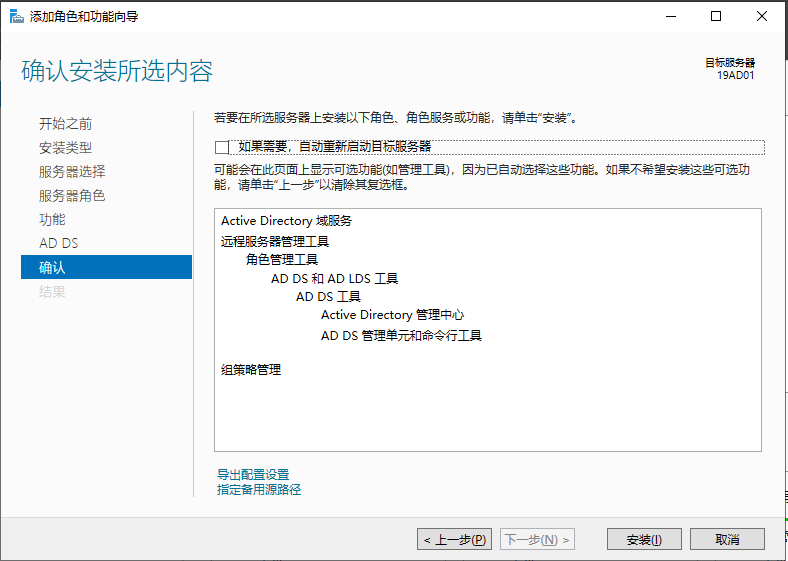Open the 安装类型 wizard step

pos(65,148)
